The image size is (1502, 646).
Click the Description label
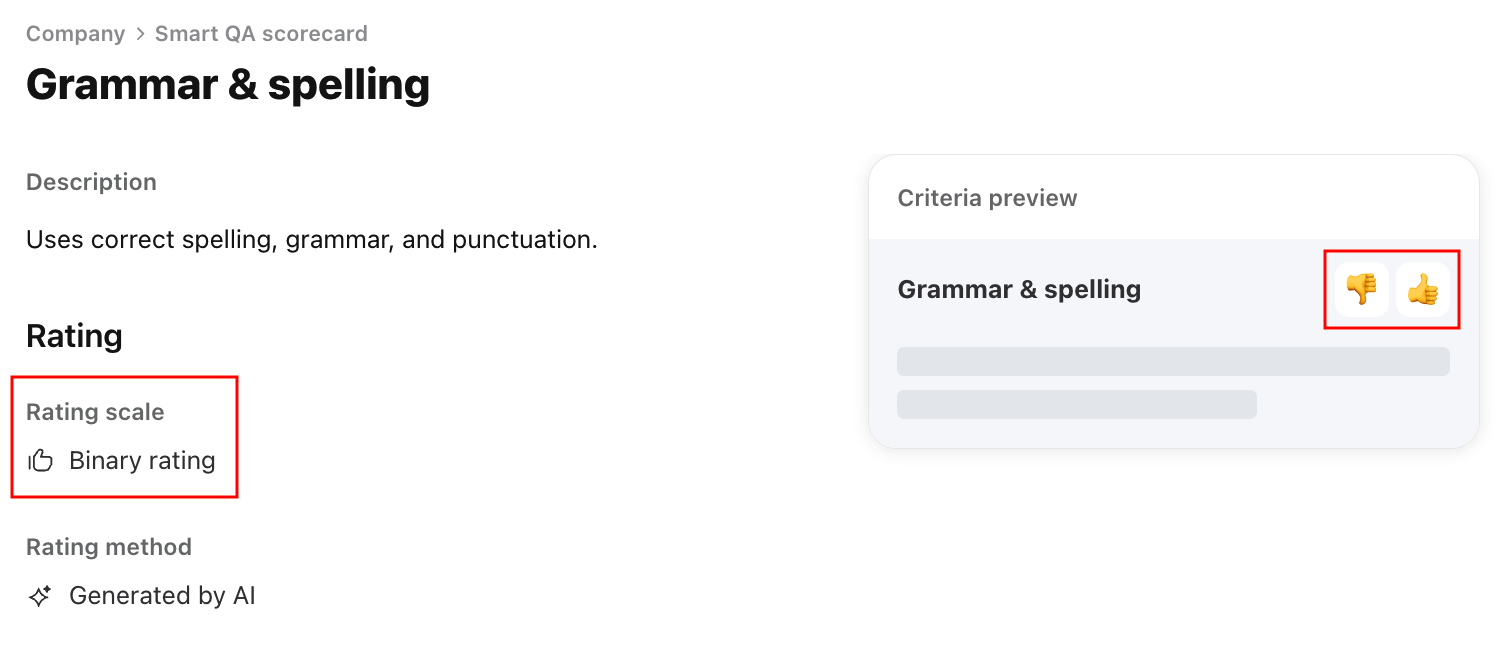[x=91, y=182]
